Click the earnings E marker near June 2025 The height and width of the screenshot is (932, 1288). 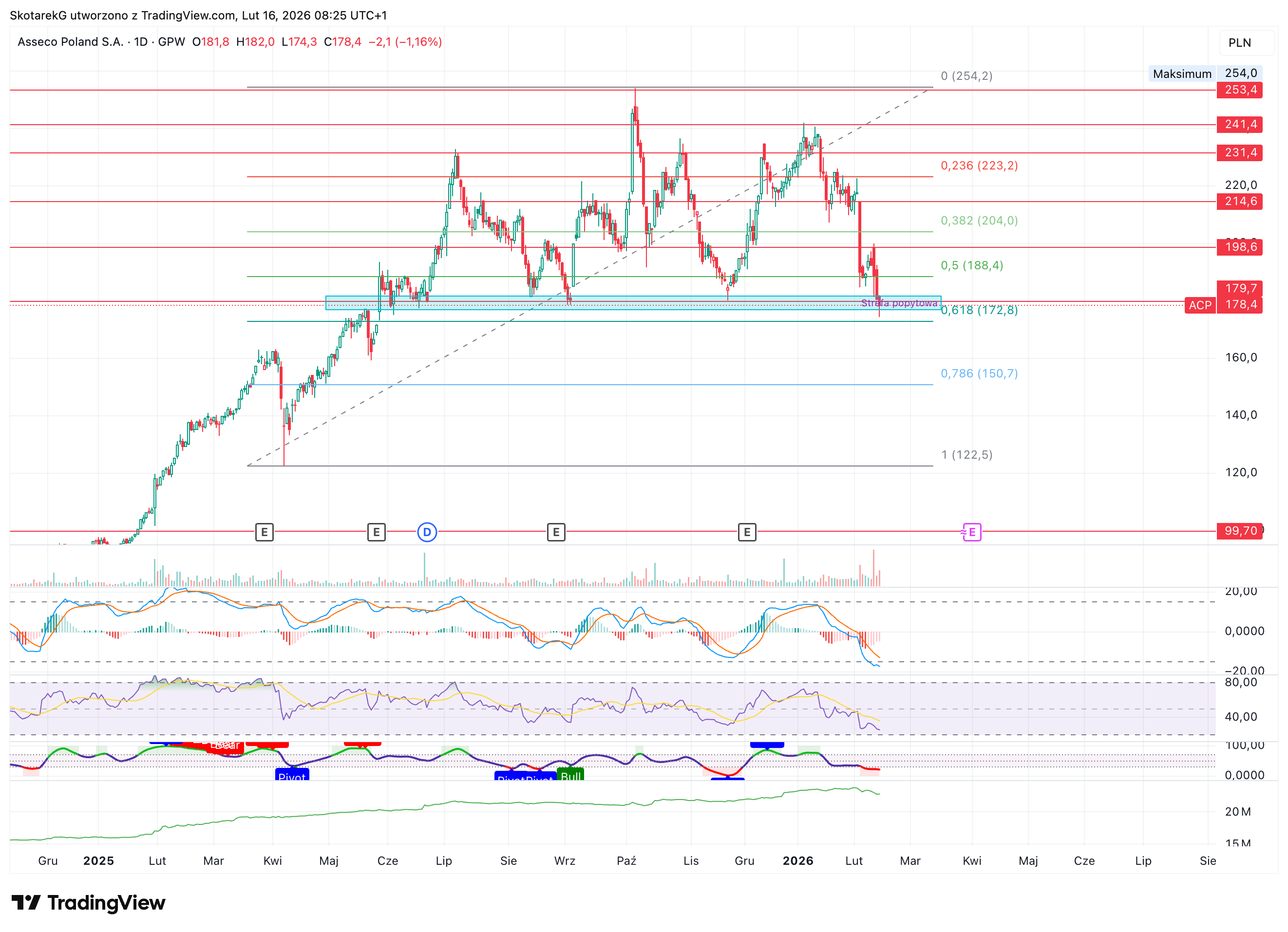377,532
